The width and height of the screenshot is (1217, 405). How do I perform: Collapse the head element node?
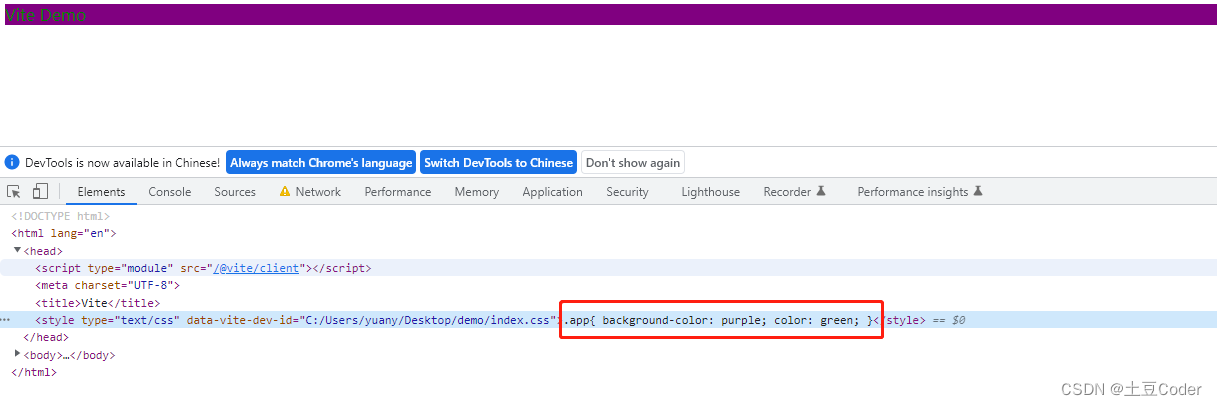point(18,251)
